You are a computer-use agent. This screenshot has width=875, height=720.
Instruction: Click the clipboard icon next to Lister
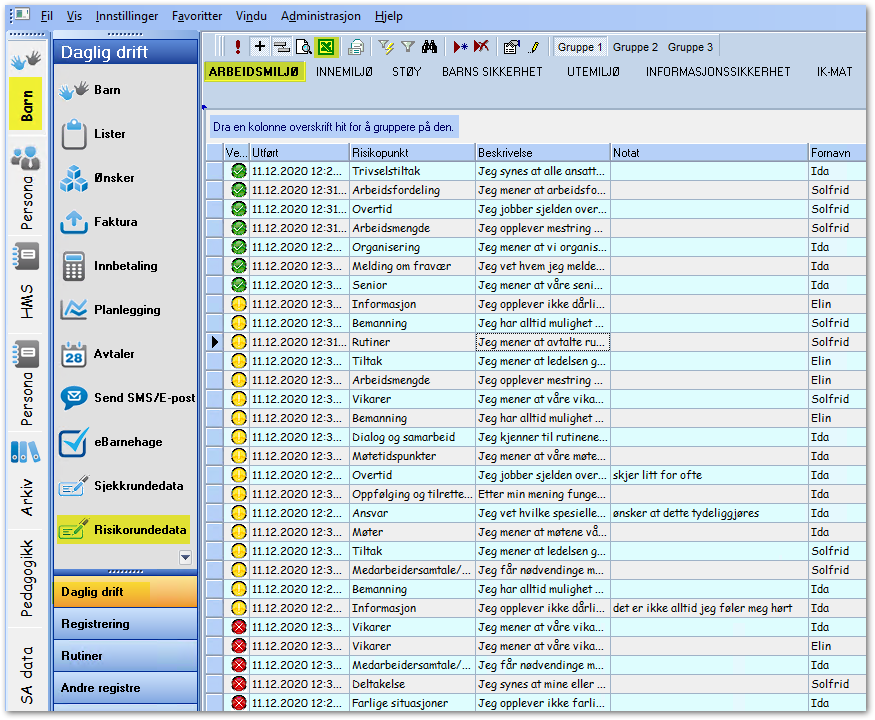point(74,134)
